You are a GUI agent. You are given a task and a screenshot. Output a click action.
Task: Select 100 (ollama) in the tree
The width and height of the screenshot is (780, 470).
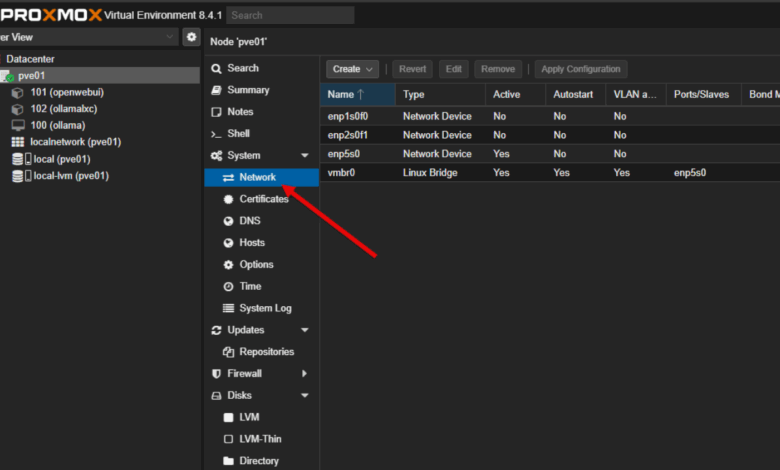coord(58,125)
